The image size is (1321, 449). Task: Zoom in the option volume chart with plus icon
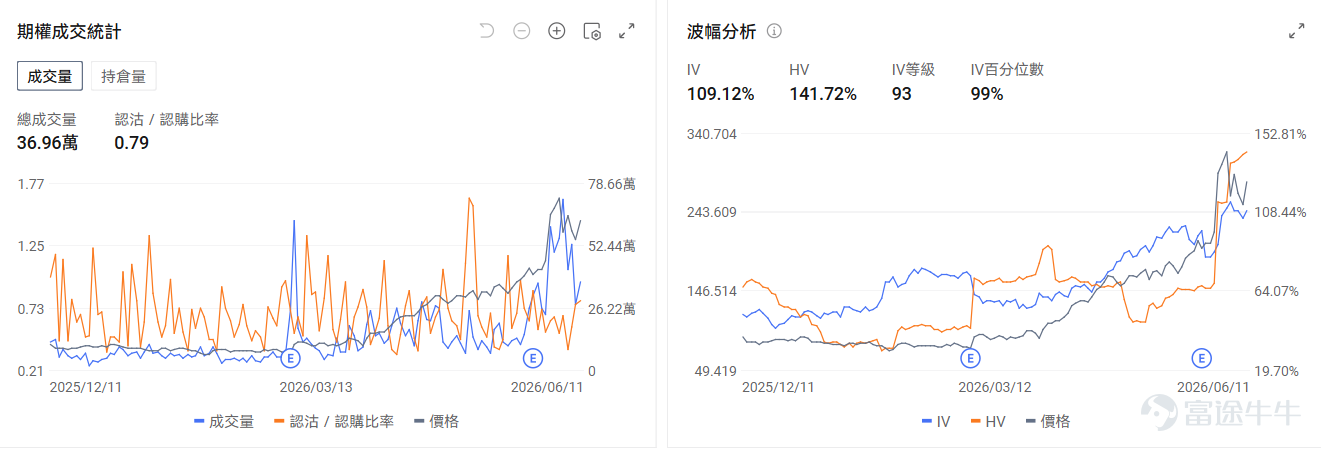click(557, 31)
